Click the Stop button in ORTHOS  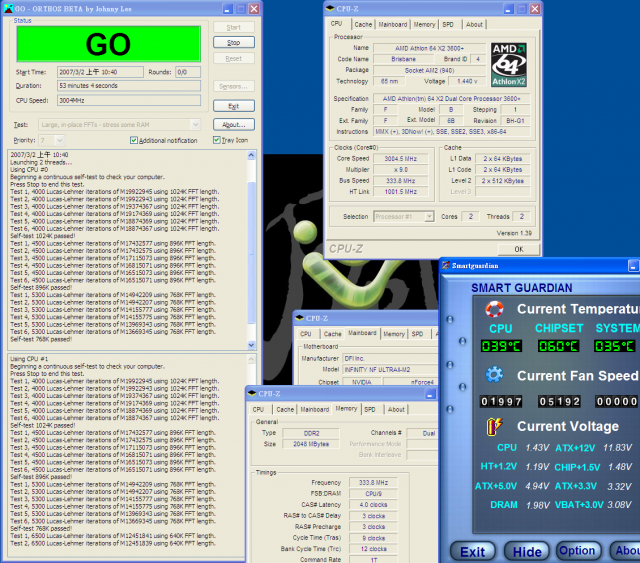tap(233, 42)
